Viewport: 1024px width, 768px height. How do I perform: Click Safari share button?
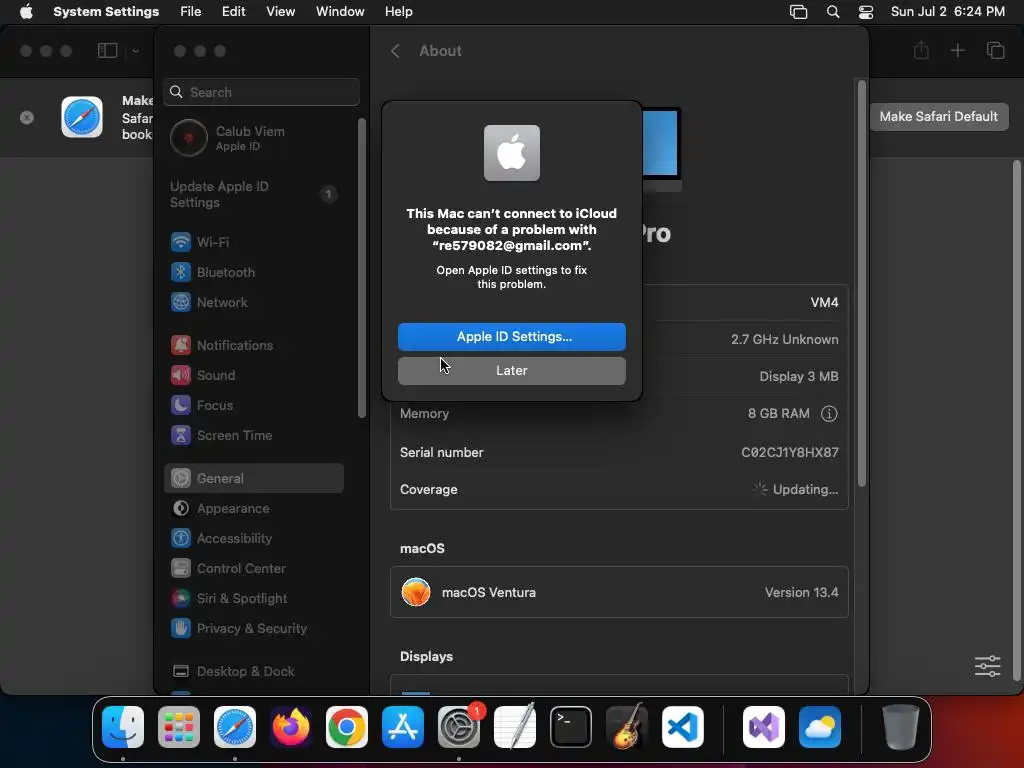921,50
